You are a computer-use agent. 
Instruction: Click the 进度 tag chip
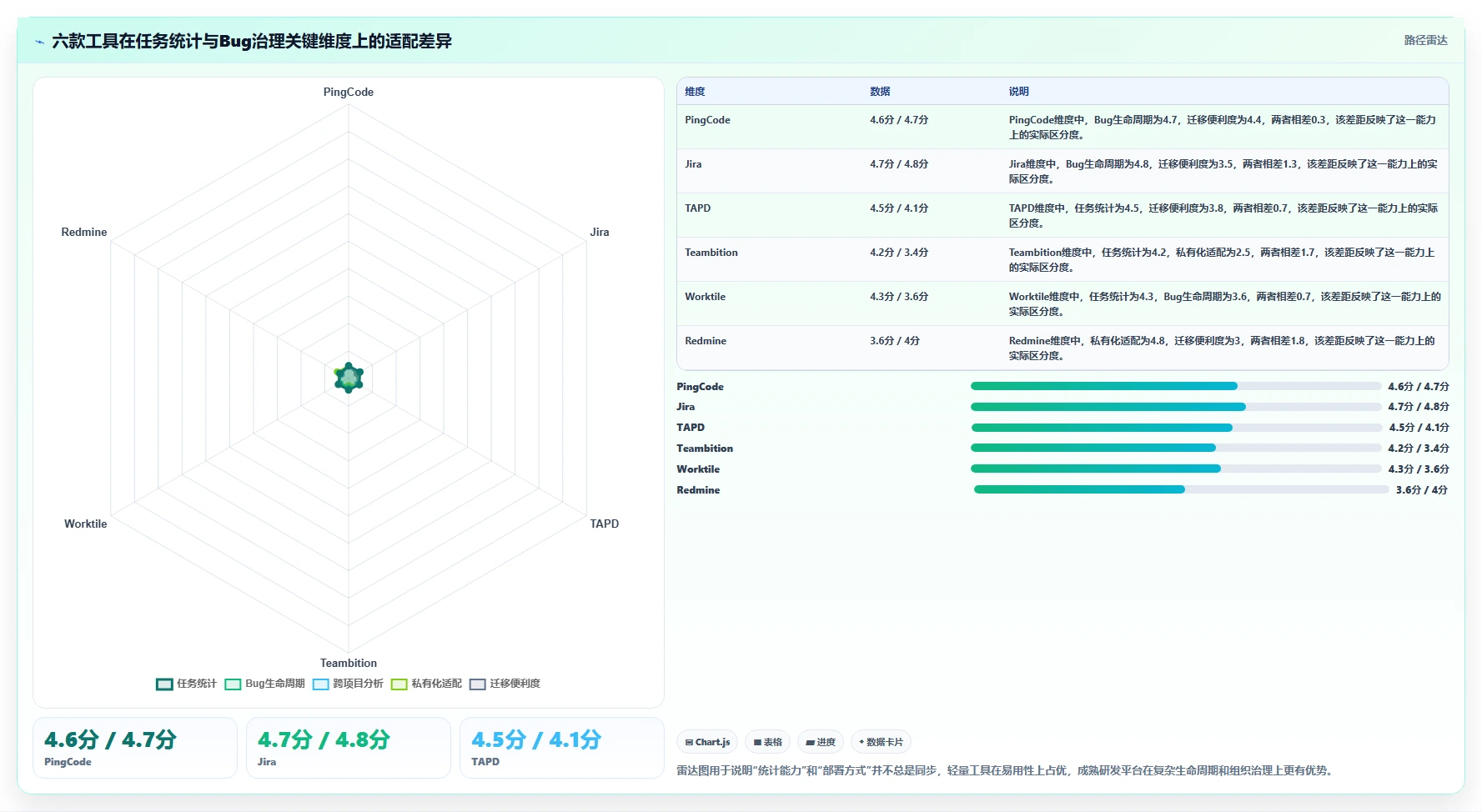[821, 742]
